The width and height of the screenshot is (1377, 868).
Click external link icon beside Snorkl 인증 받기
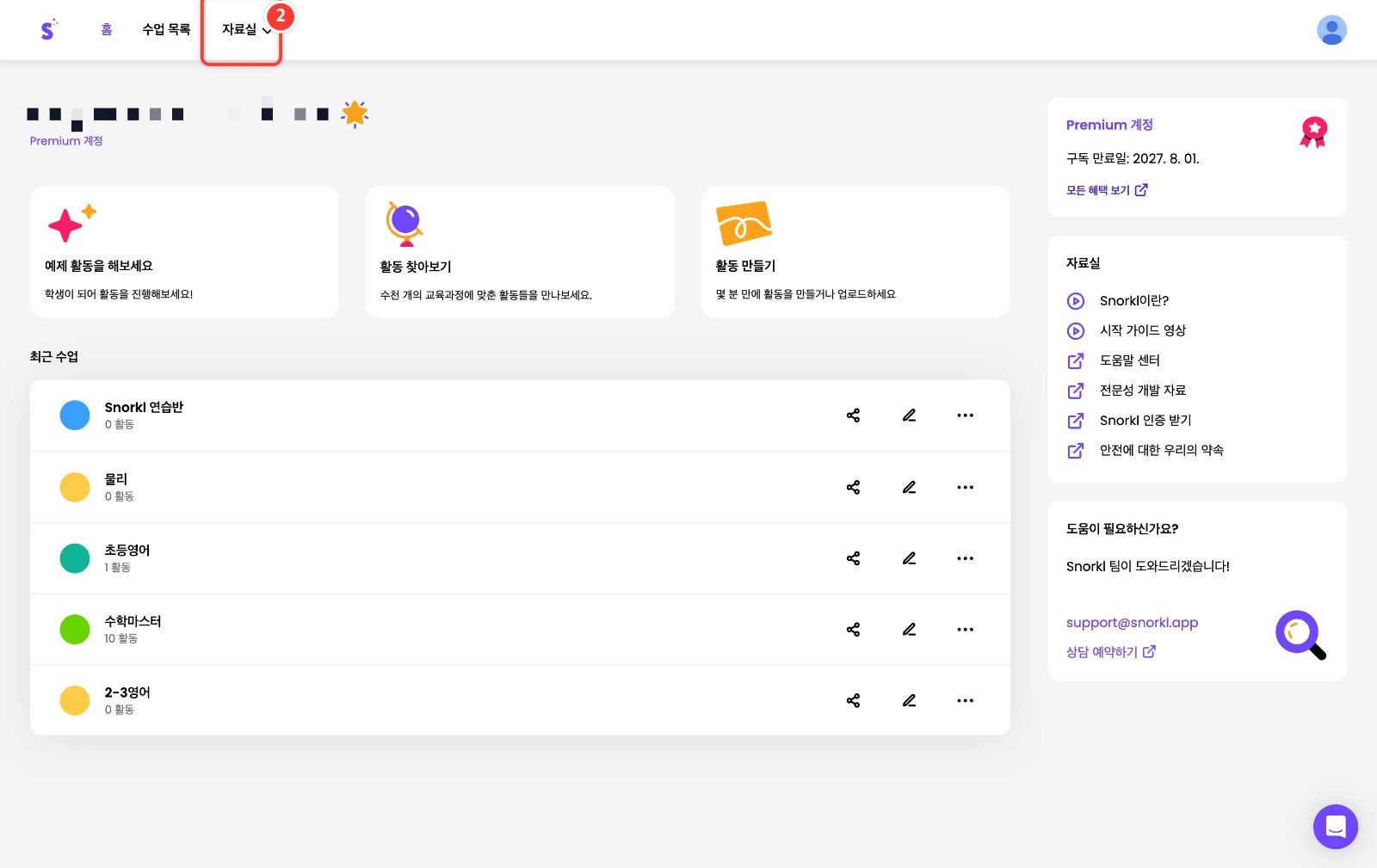[x=1076, y=421]
